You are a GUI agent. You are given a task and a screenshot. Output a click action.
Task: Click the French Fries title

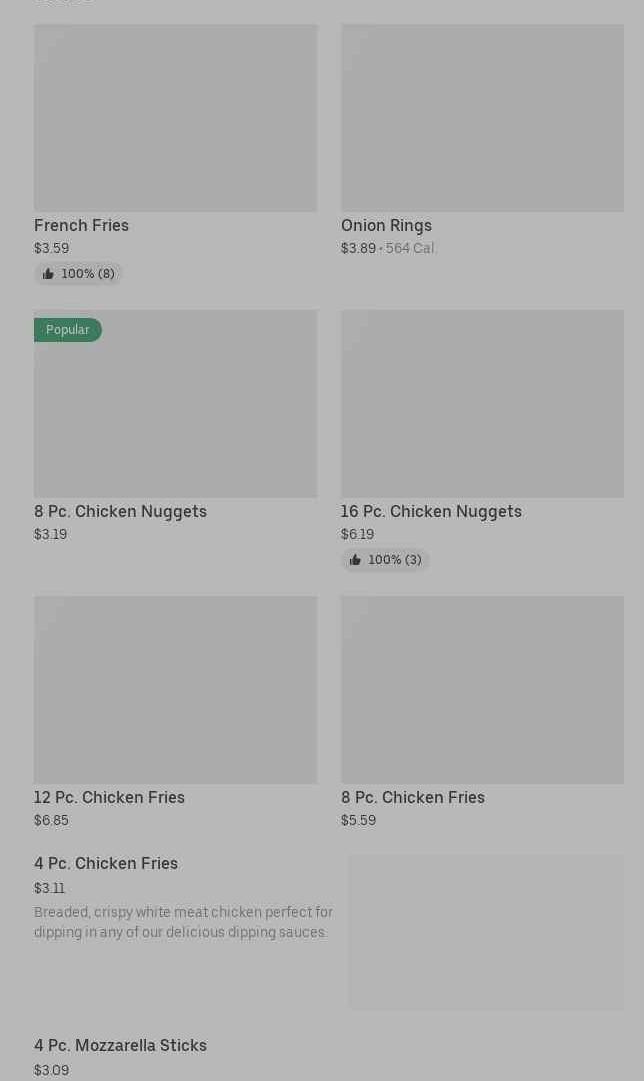(x=81, y=225)
